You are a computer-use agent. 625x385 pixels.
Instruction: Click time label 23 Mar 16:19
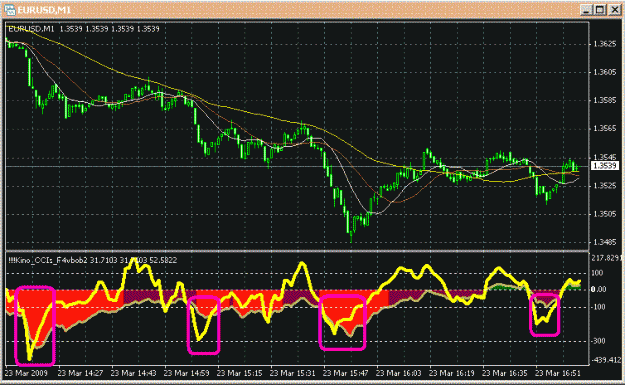coord(452,373)
